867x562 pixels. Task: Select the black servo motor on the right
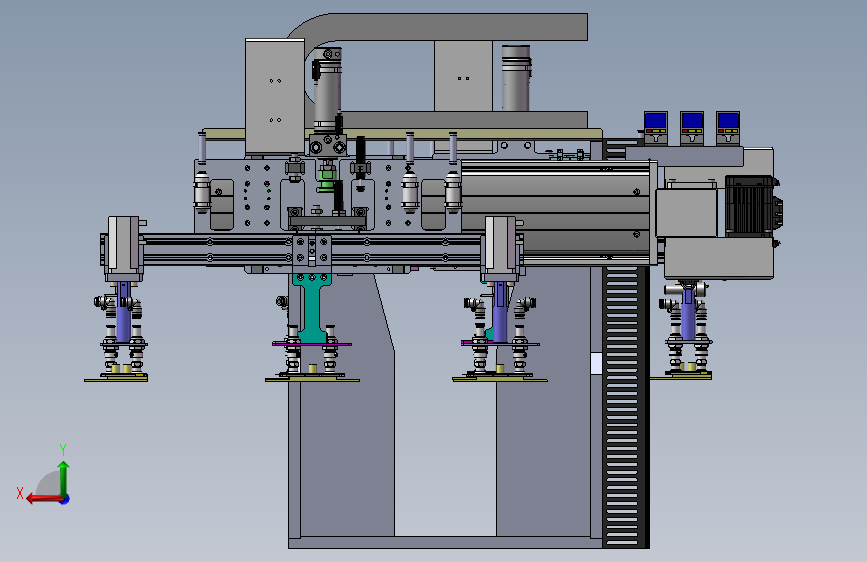pos(751,206)
